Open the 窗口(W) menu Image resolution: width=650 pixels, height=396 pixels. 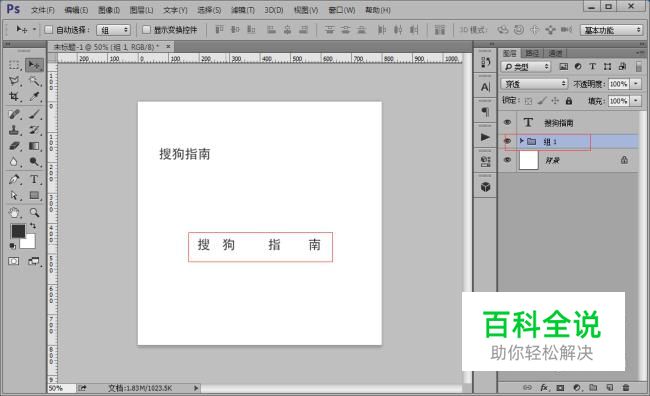tap(342, 10)
